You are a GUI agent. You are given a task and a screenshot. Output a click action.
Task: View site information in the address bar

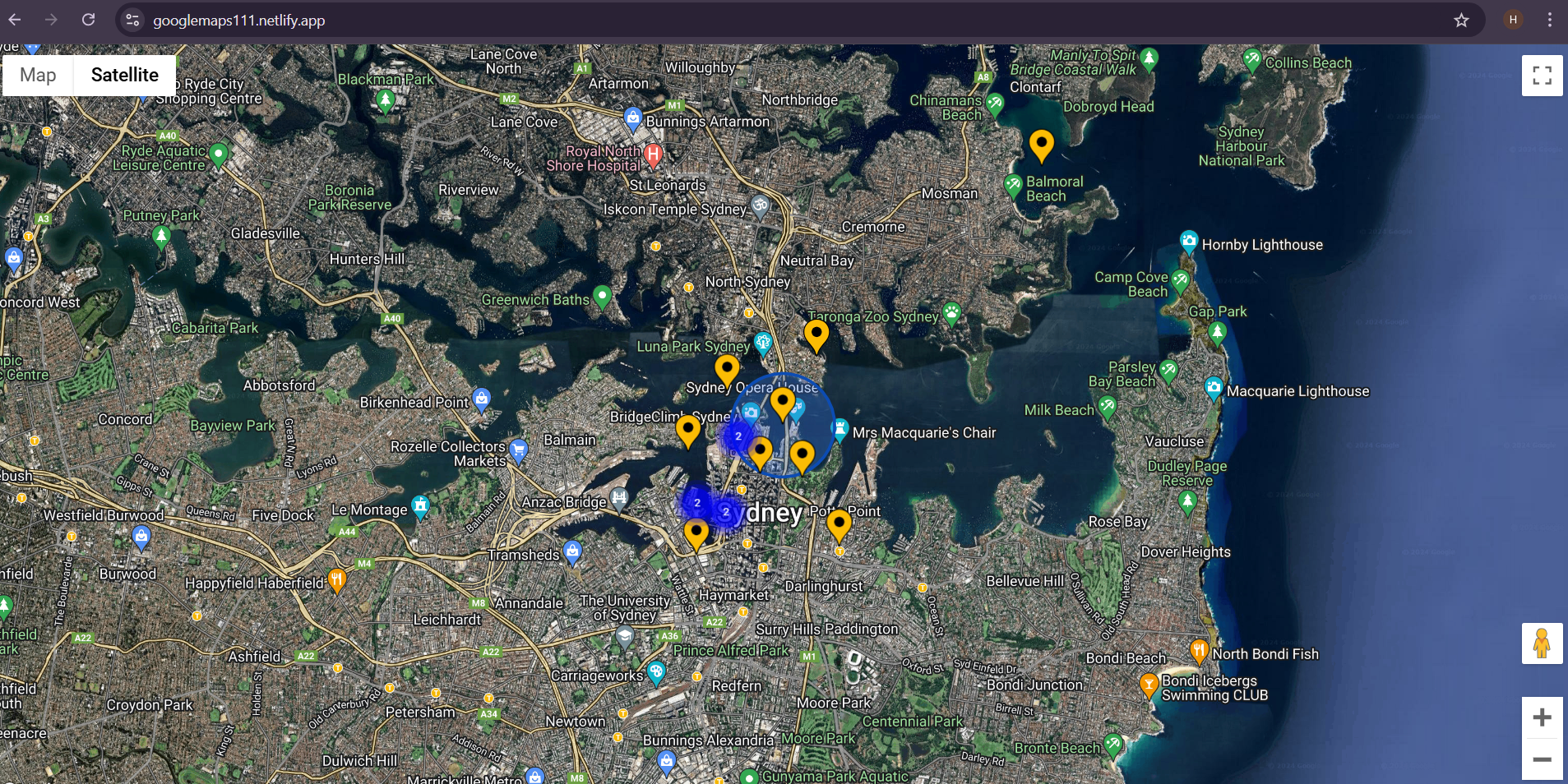[x=132, y=20]
